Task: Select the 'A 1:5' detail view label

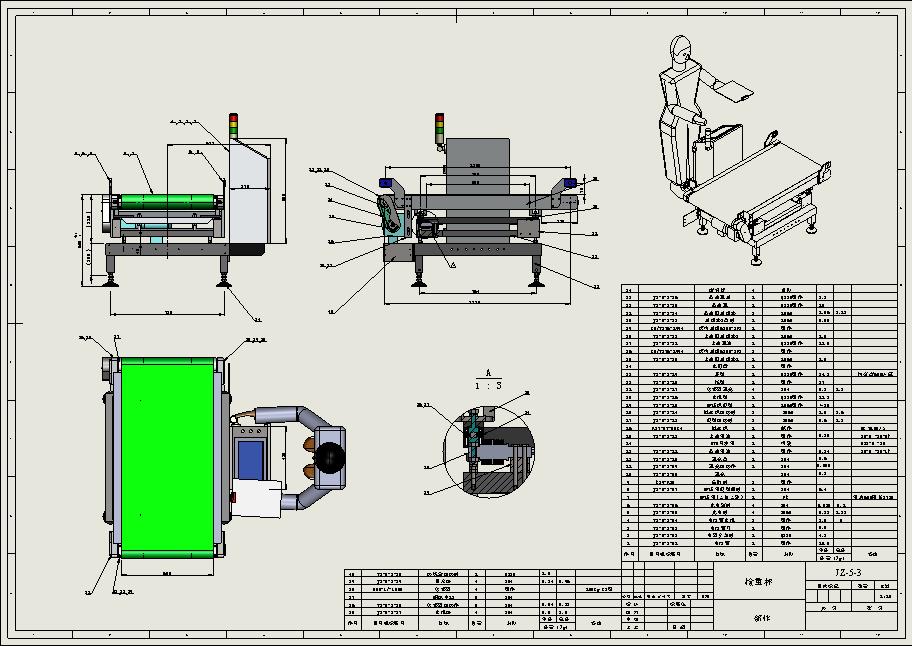Action: pos(488,380)
